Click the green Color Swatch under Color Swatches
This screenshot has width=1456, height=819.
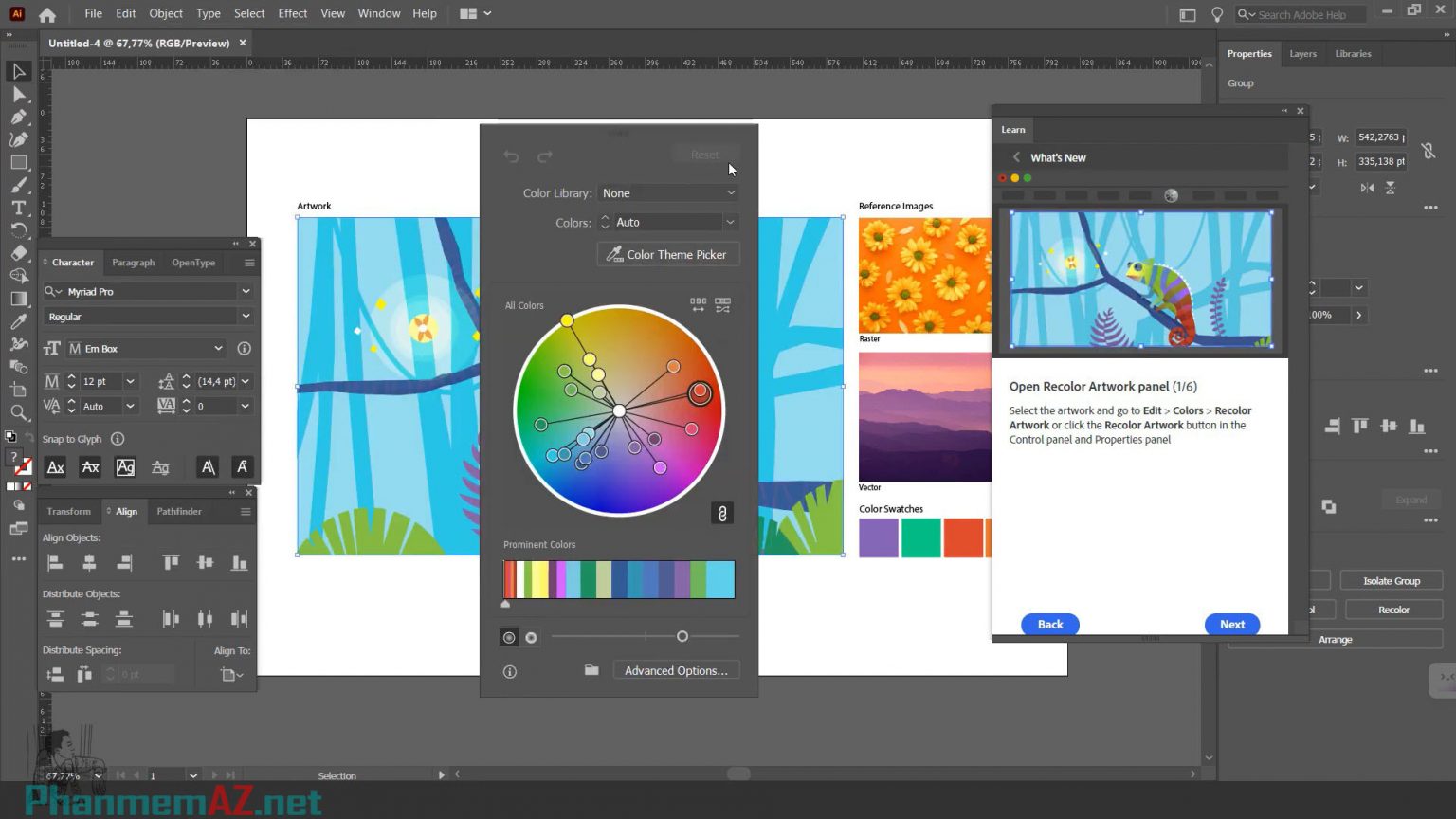click(x=919, y=537)
